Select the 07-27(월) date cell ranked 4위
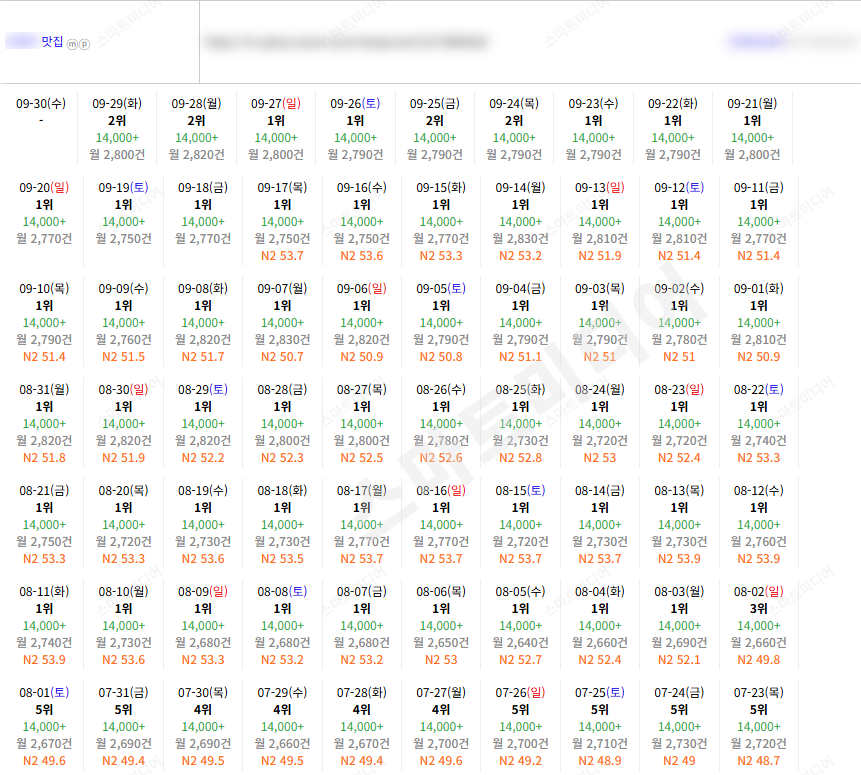Viewport: 861px width, 775px height. pos(441,726)
